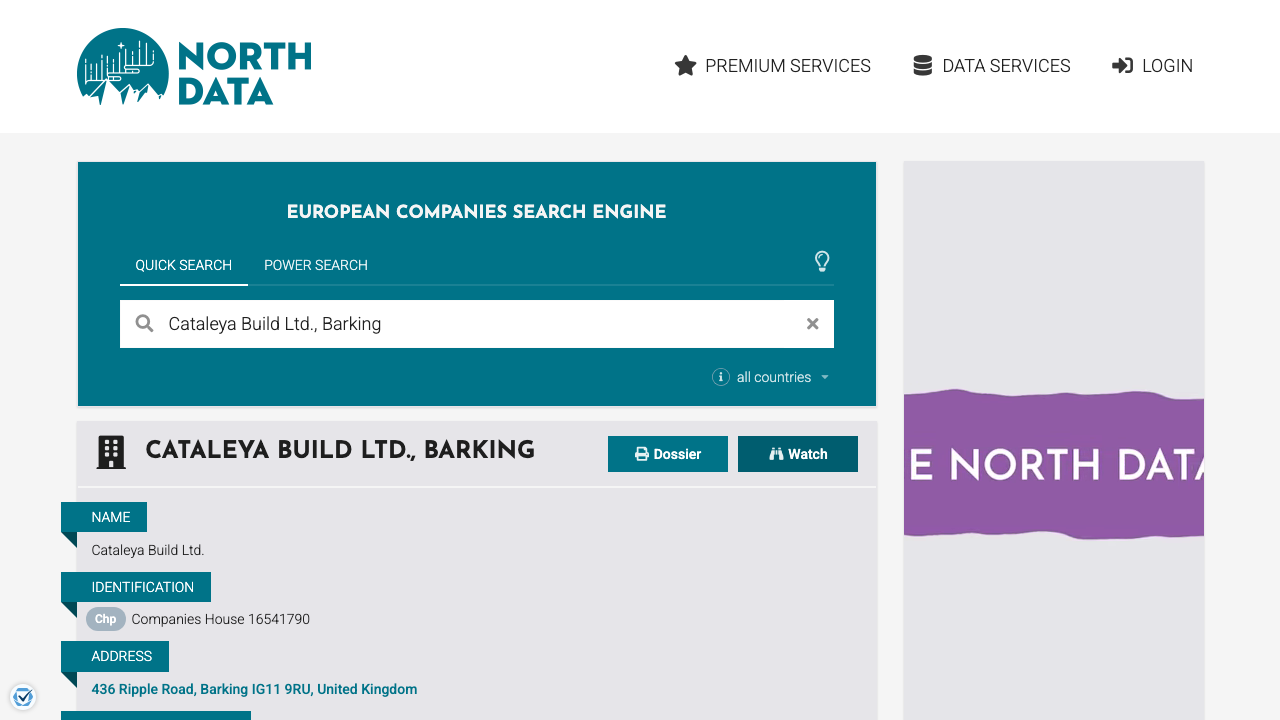Open the all countries dropdown
This screenshot has width=1280, height=720.
coord(773,377)
